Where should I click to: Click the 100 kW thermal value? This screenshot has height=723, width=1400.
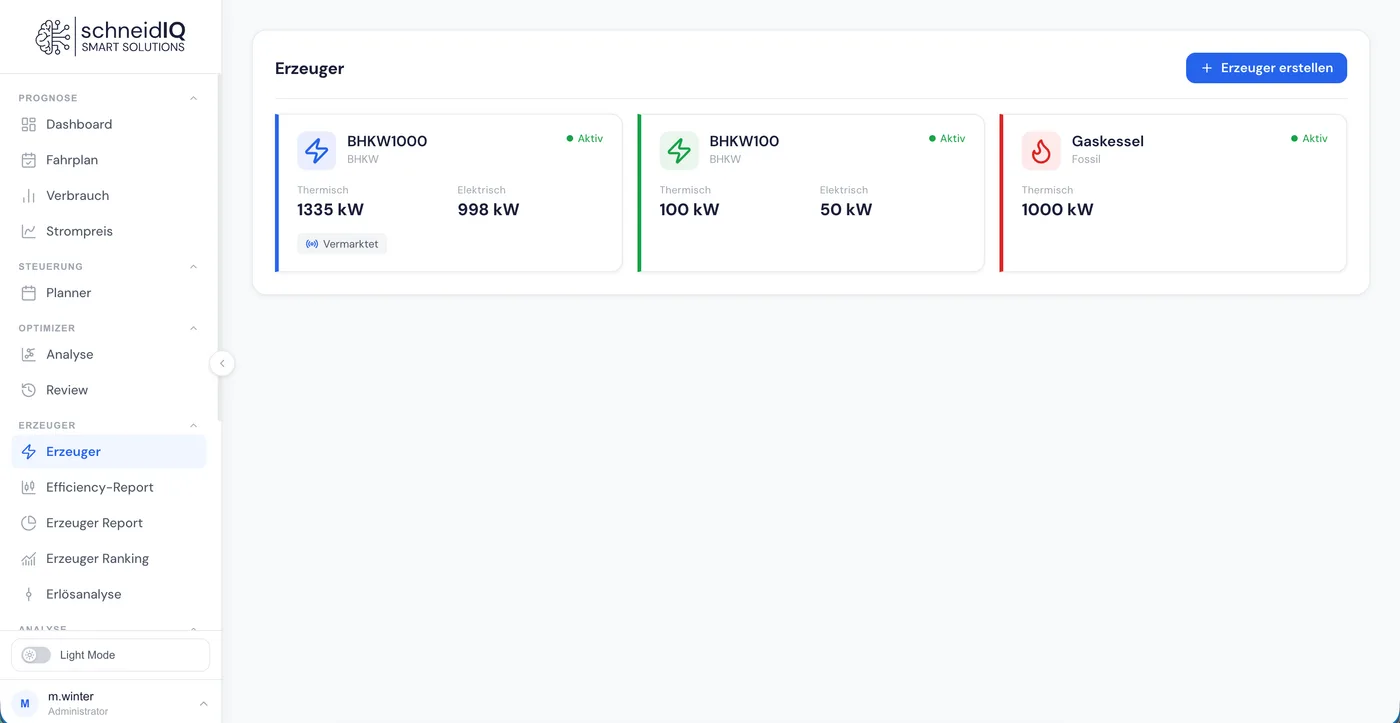tap(689, 210)
